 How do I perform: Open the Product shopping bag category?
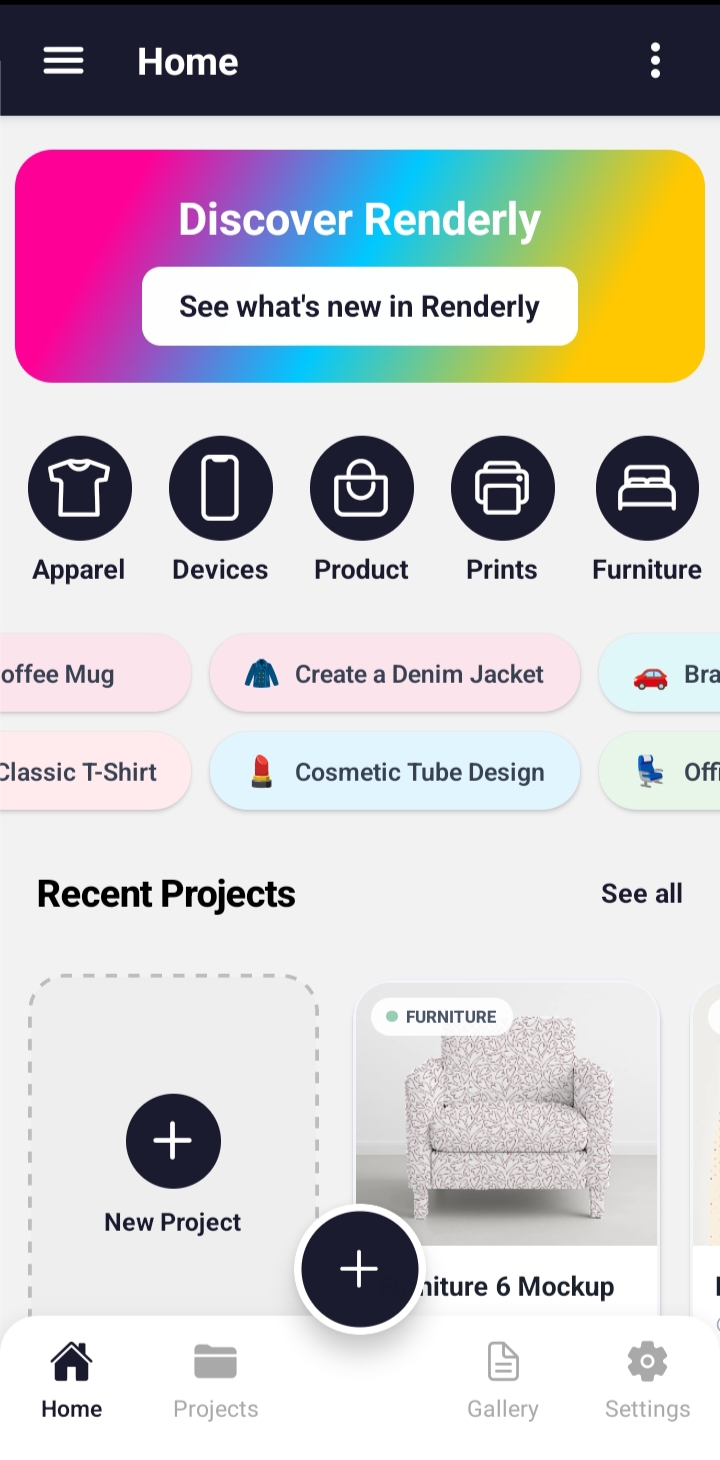(x=361, y=488)
